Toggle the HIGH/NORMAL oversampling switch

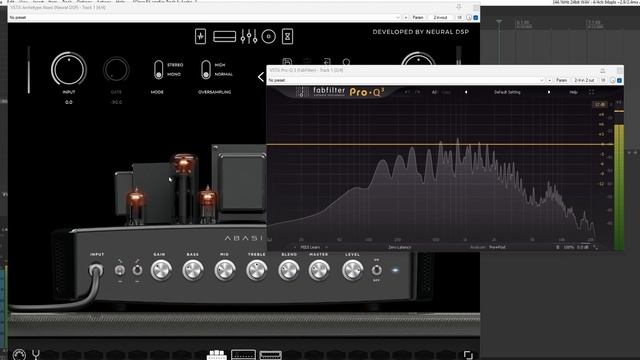[206, 70]
